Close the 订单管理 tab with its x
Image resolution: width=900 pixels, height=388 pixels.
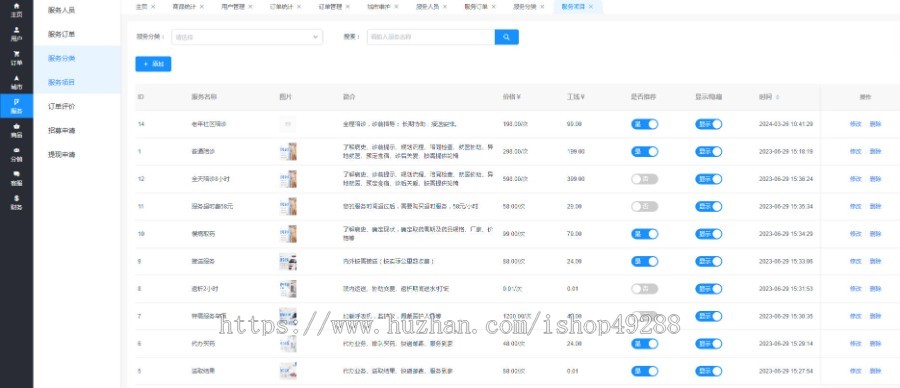click(347, 7)
